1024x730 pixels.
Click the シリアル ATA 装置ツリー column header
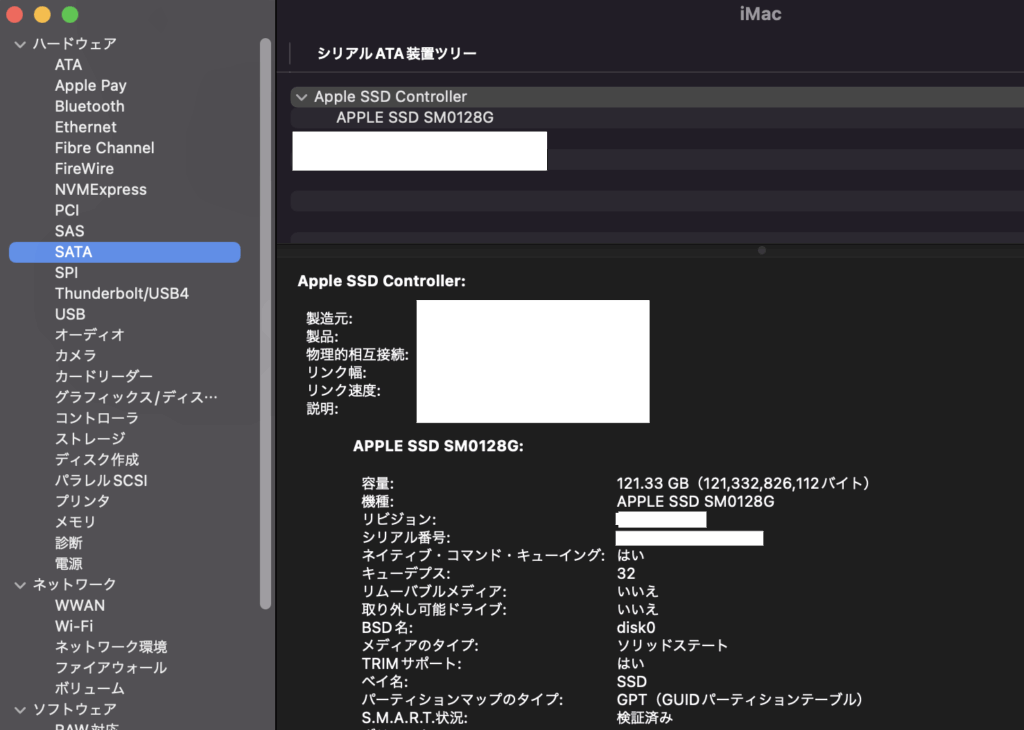(397, 54)
